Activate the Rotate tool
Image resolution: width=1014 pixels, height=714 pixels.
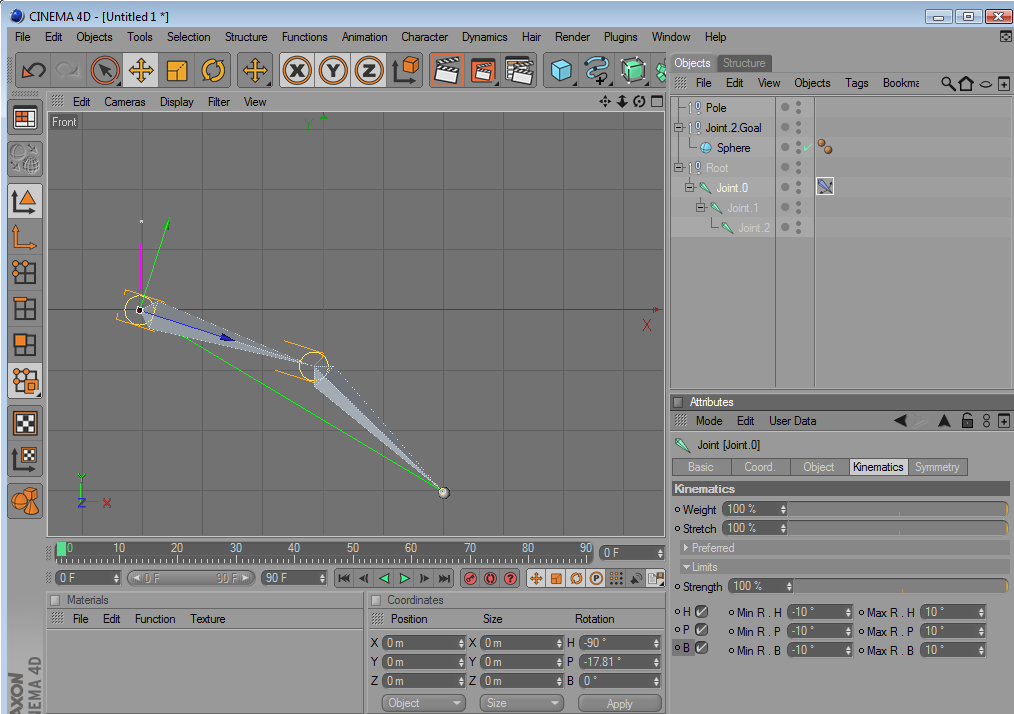point(213,70)
